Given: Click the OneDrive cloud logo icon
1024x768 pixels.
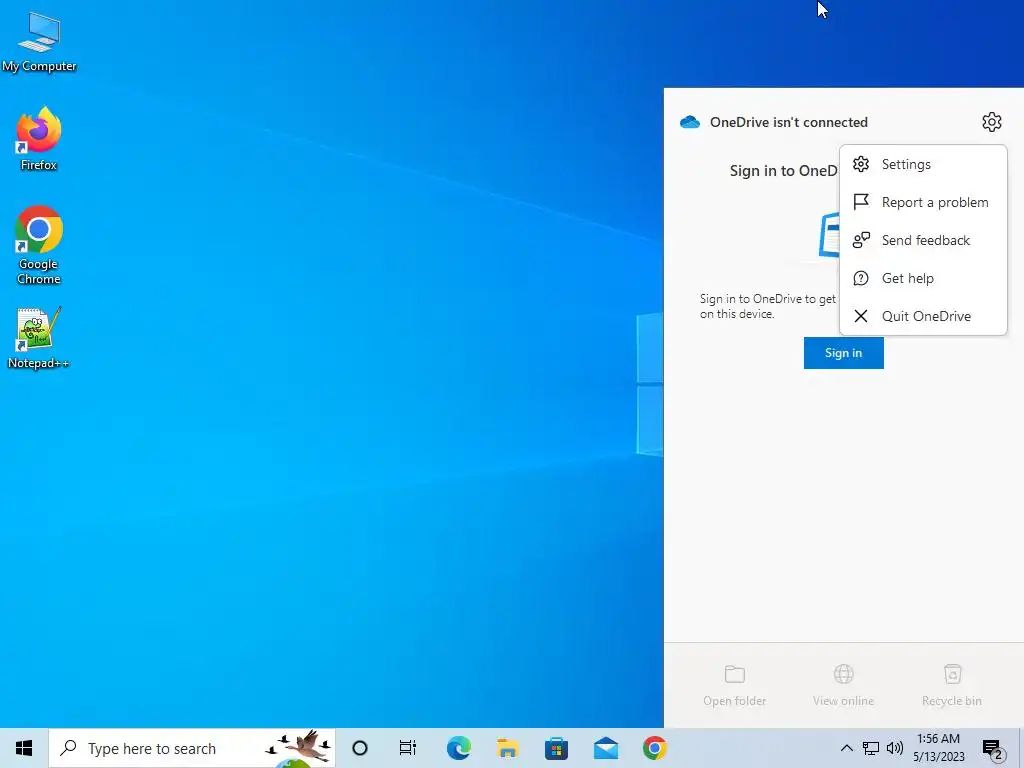Looking at the screenshot, I should [690, 122].
